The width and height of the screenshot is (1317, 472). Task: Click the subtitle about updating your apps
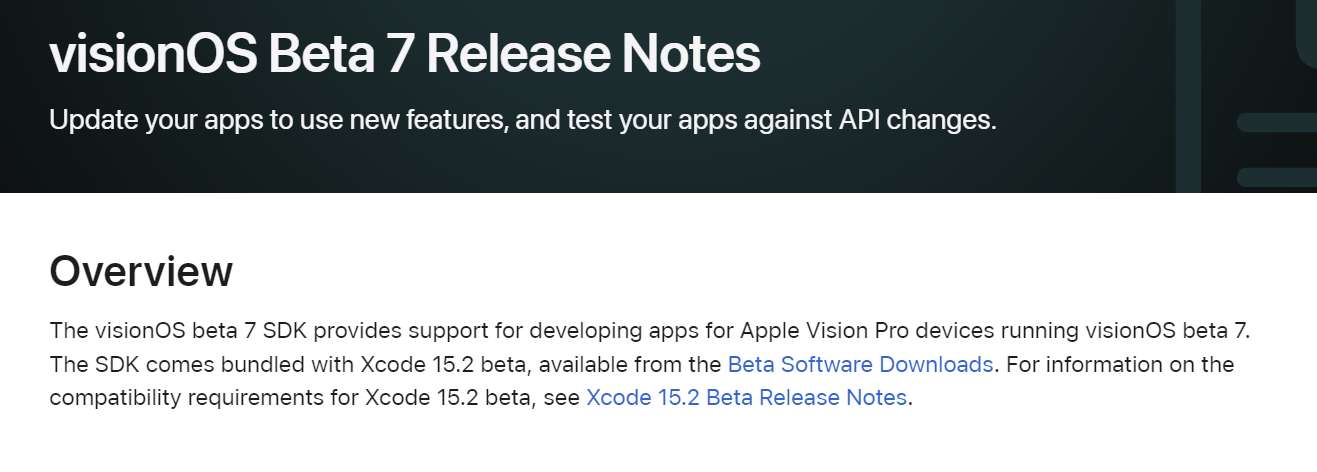pos(523,121)
